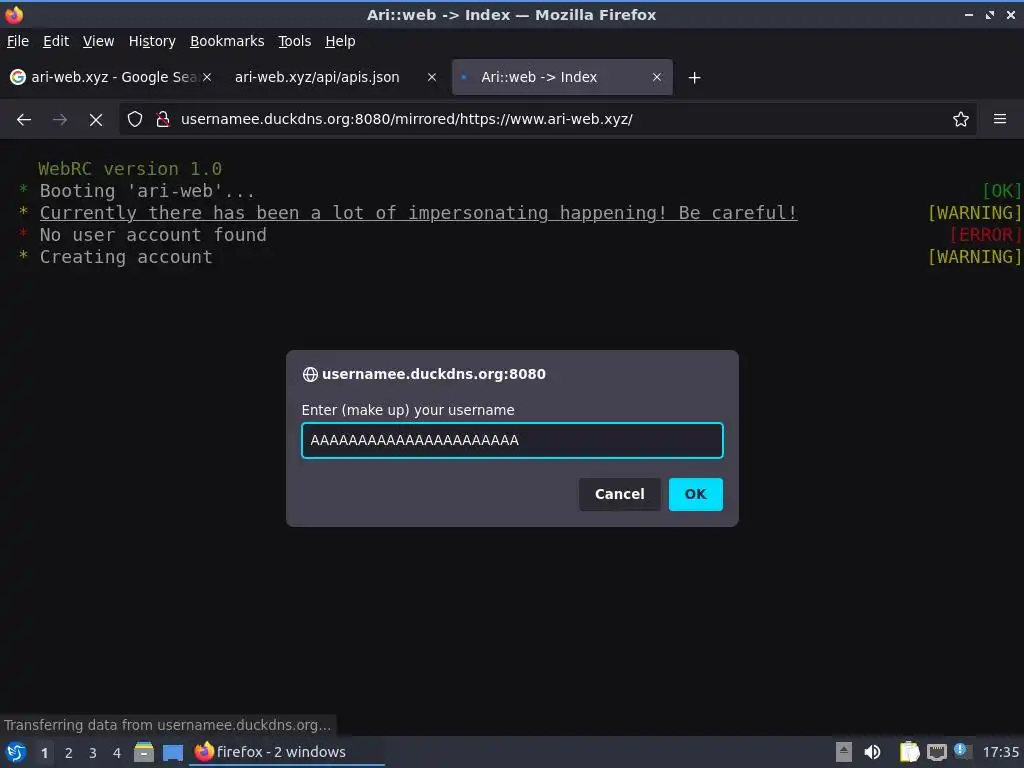Open the File menu
The image size is (1024, 768).
pyautogui.click(x=18, y=41)
